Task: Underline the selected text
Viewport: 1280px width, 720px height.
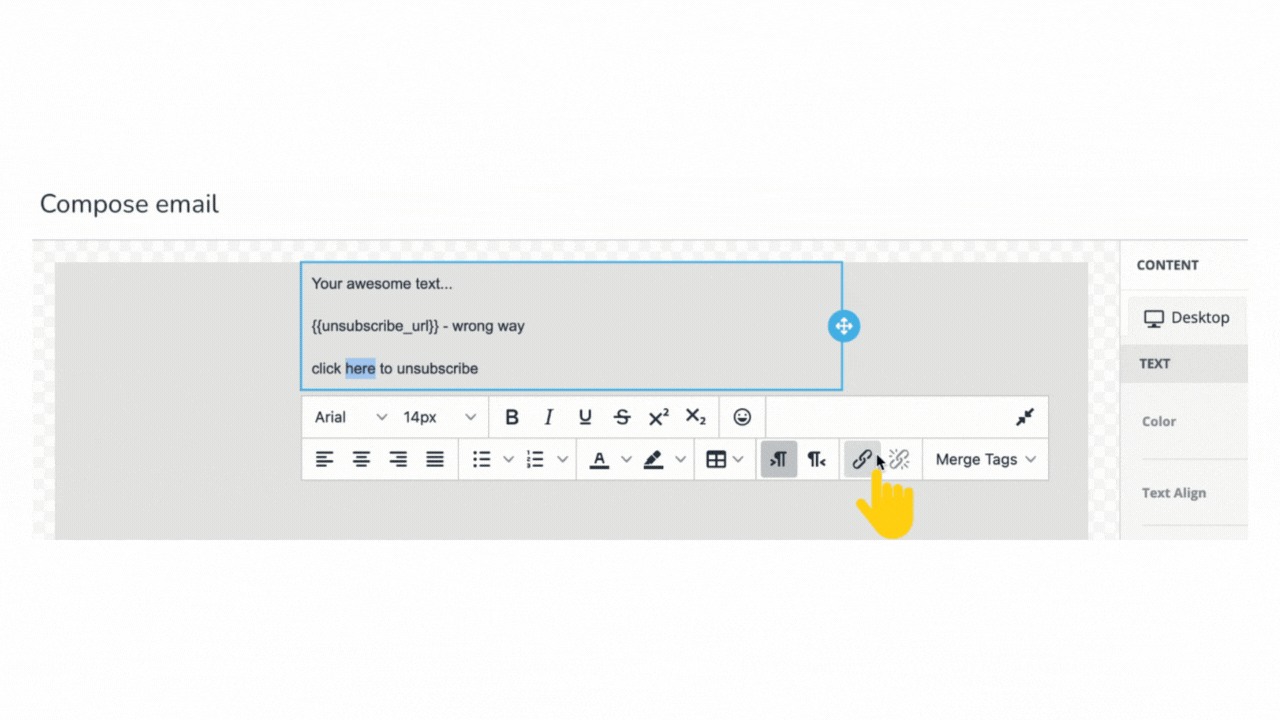Action: [585, 417]
